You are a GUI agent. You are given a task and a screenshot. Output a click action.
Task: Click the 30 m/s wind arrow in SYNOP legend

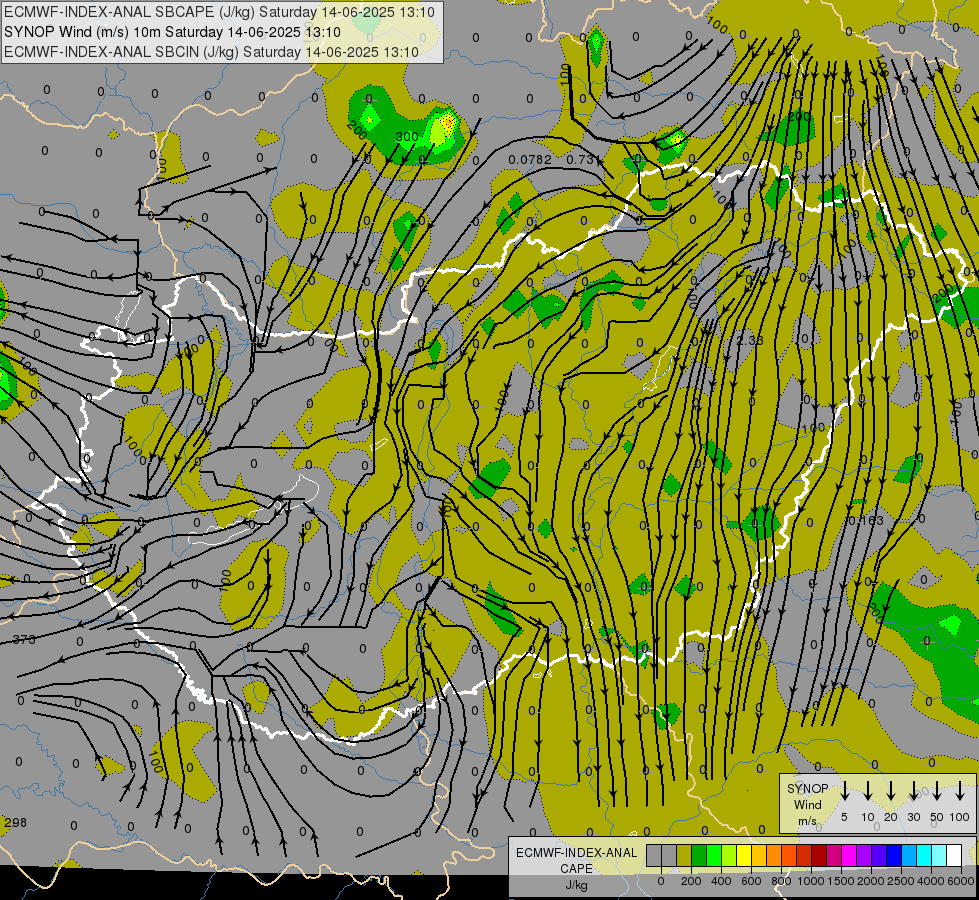pyautogui.click(x=914, y=791)
